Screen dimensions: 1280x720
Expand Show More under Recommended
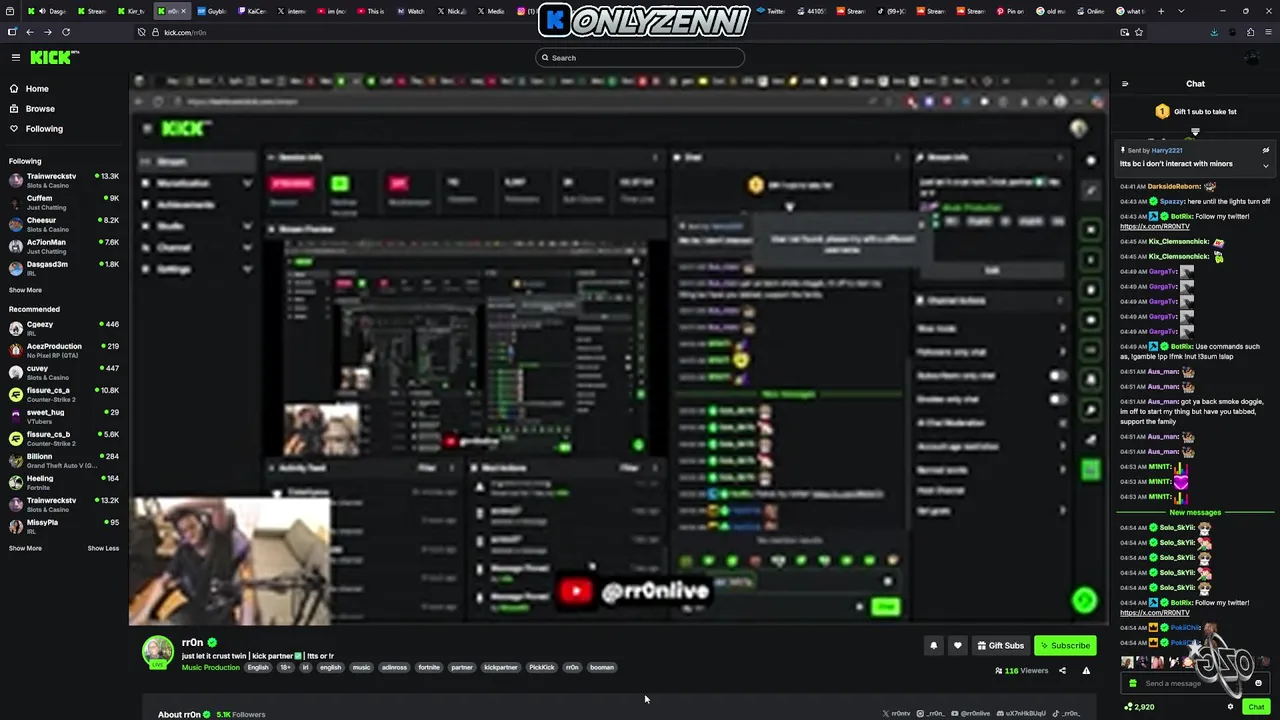(25, 548)
